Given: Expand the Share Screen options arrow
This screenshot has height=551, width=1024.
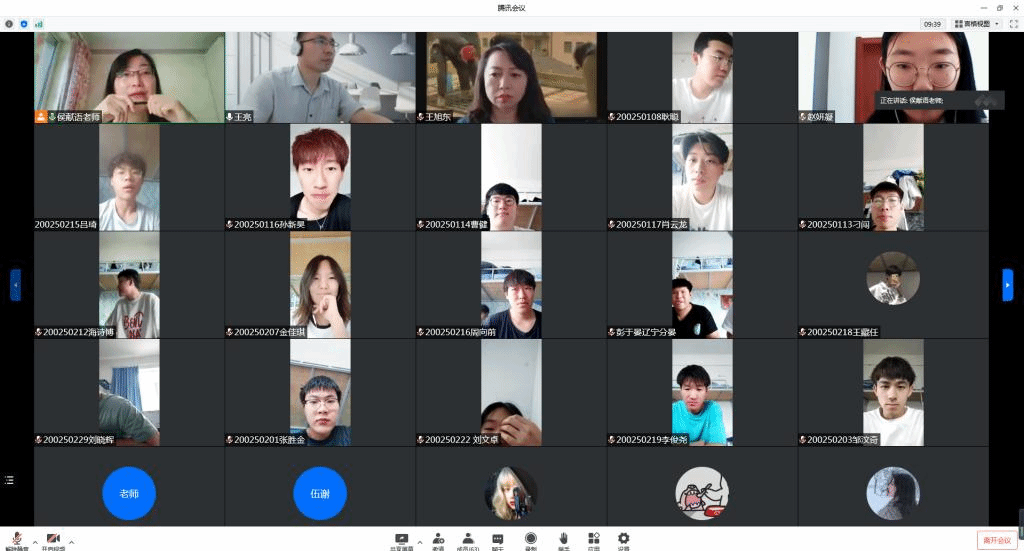Looking at the screenshot, I should tap(419, 542).
